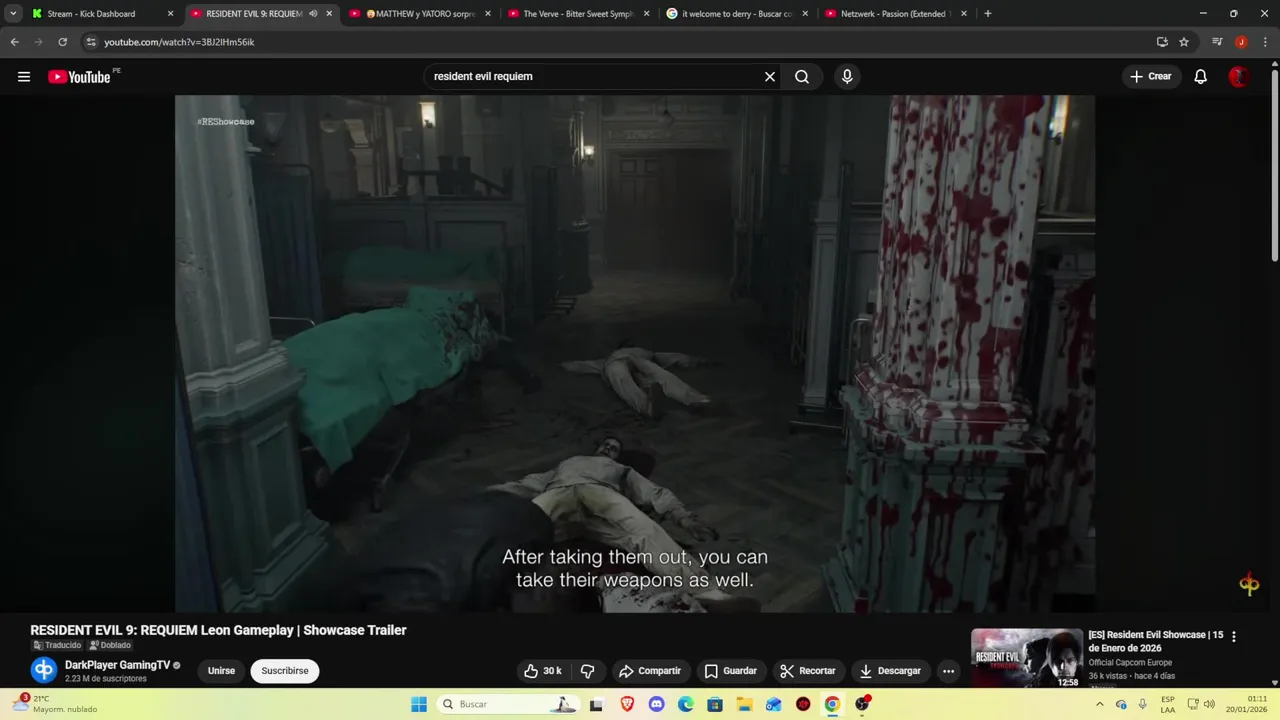The image size is (1280, 720).
Task: Click the video player to pause
Action: coord(635,353)
